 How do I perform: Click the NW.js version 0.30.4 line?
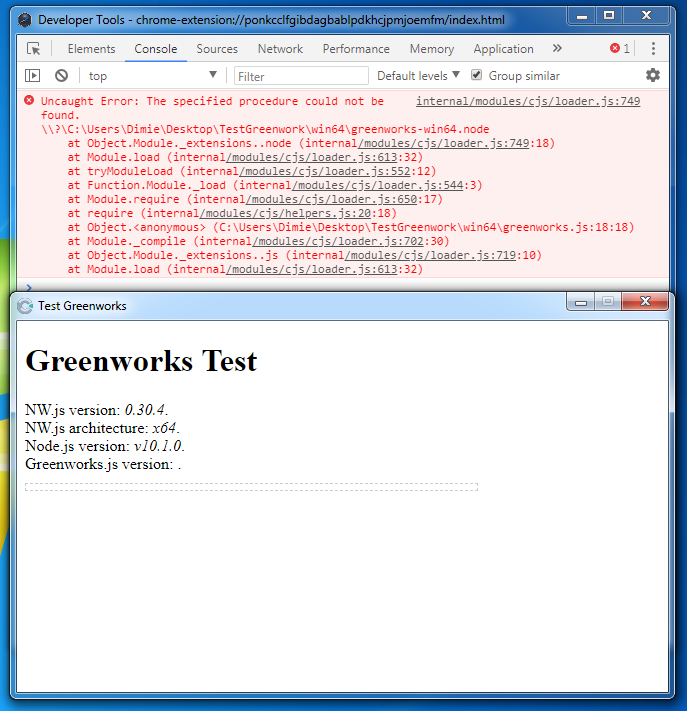pos(97,410)
